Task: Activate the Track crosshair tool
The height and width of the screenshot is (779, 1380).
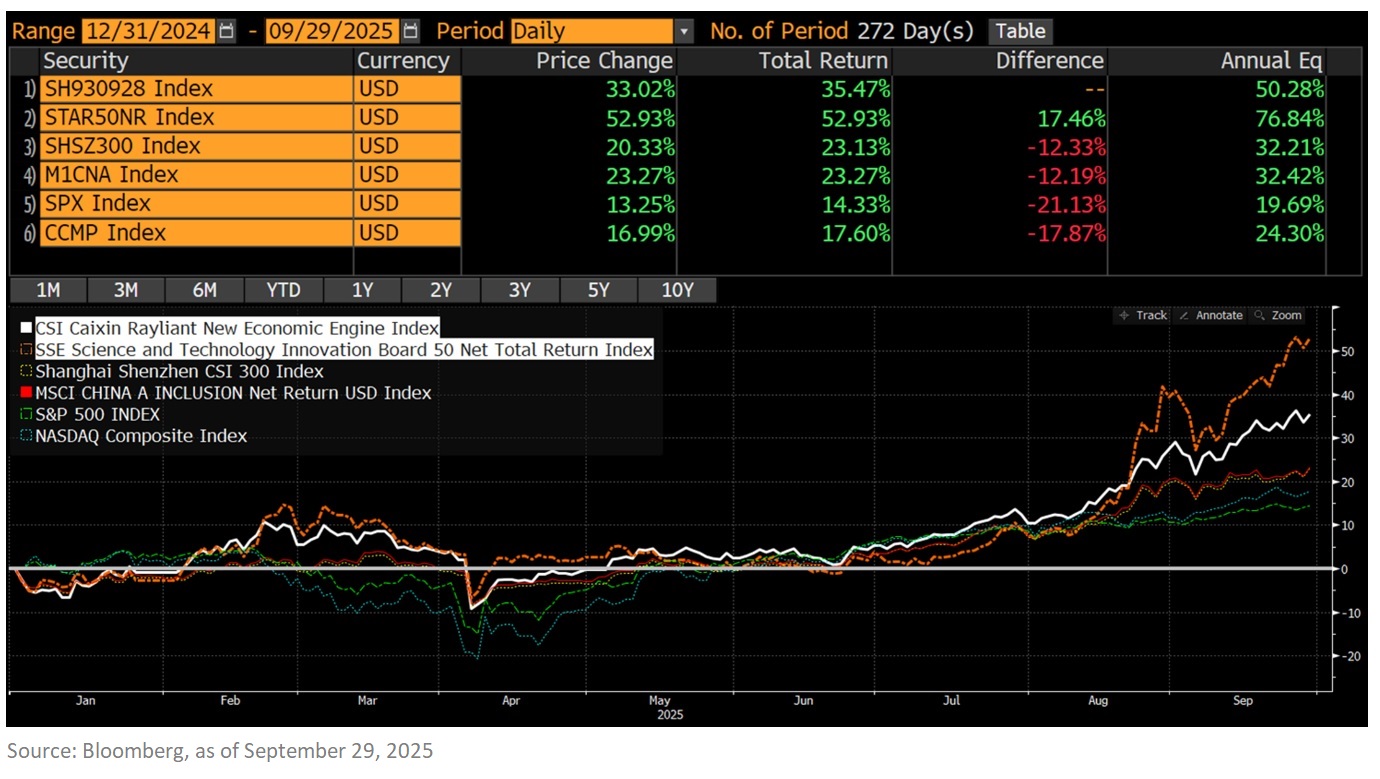Action: [1142, 315]
